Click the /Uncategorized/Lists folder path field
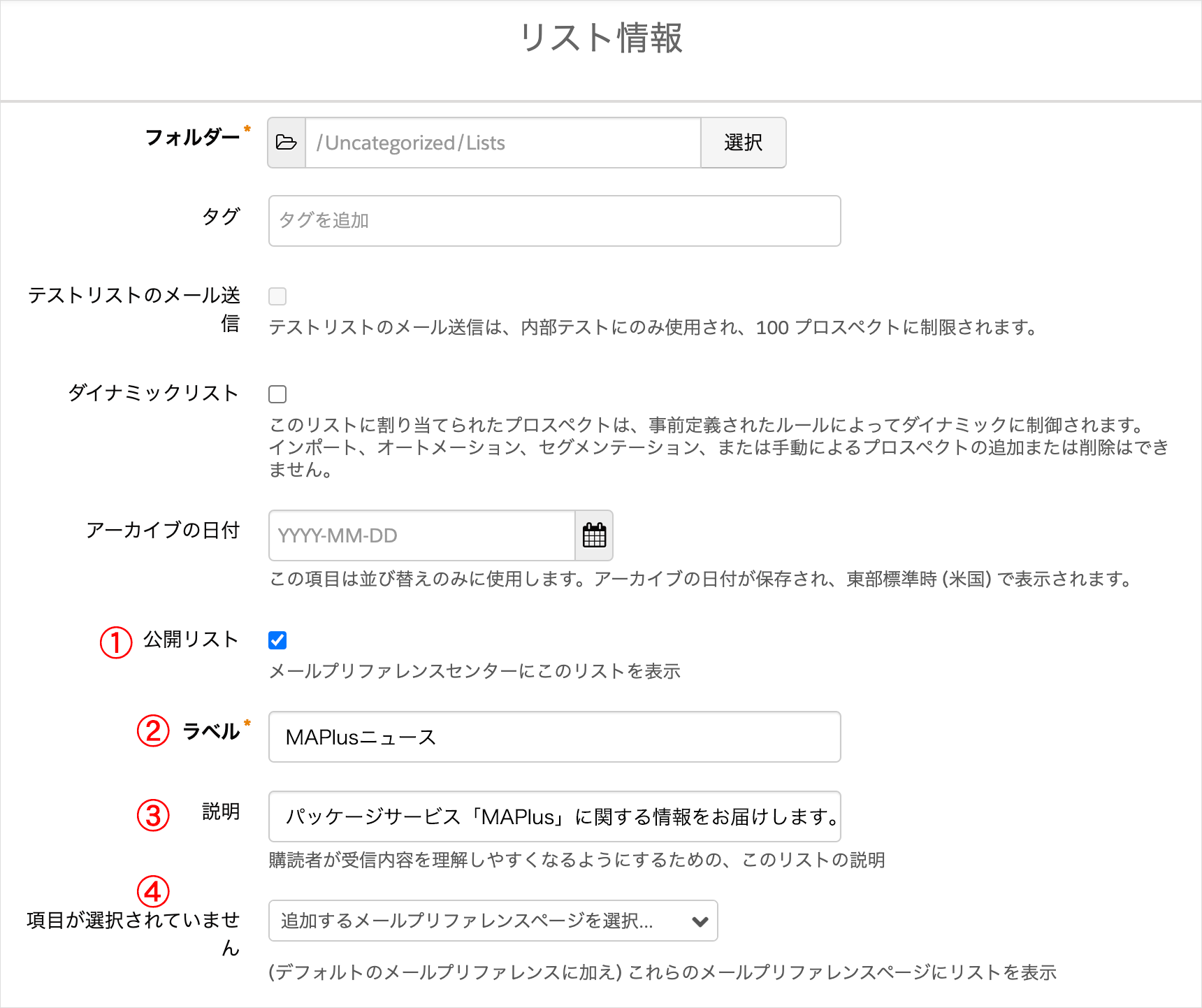Image resolution: width=1202 pixels, height=1008 pixels. click(x=503, y=143)
